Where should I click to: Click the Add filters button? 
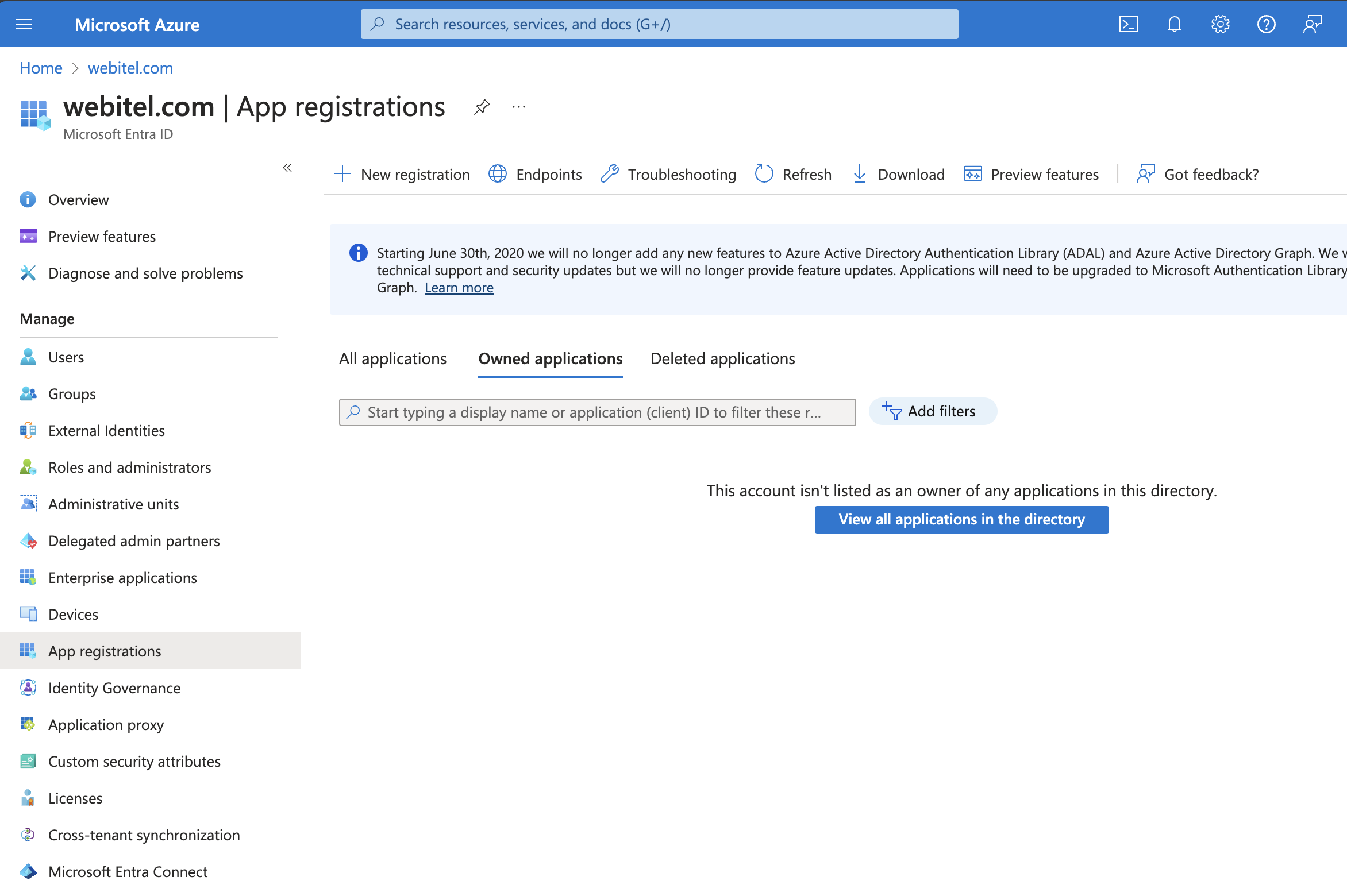[932, 411]
